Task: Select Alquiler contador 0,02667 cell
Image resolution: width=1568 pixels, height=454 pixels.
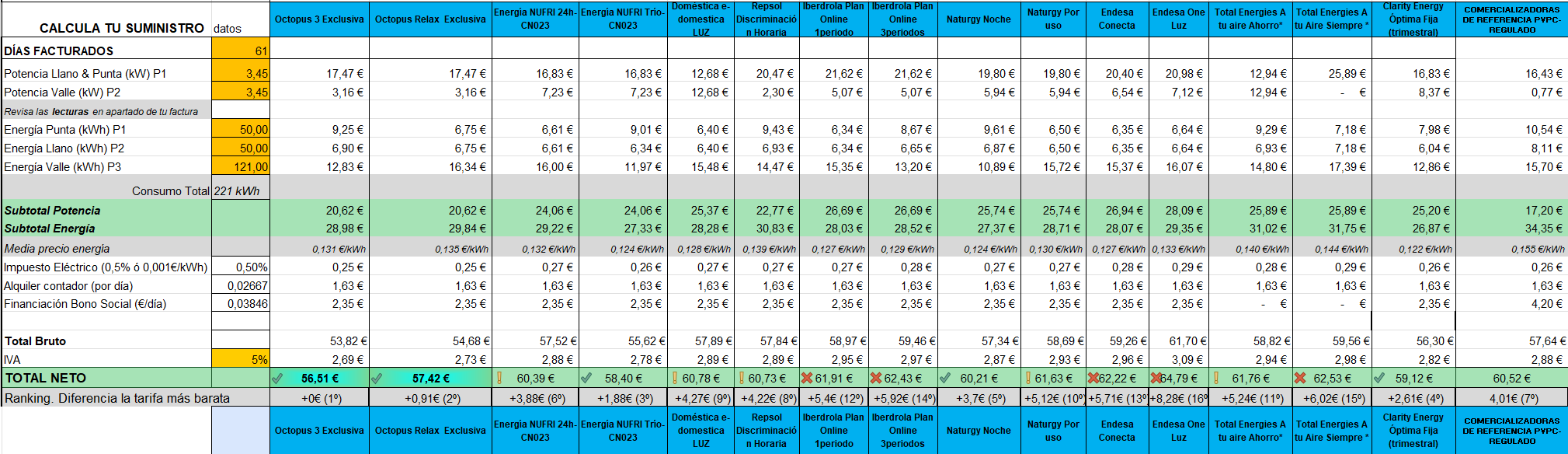Action: (241, 285)
